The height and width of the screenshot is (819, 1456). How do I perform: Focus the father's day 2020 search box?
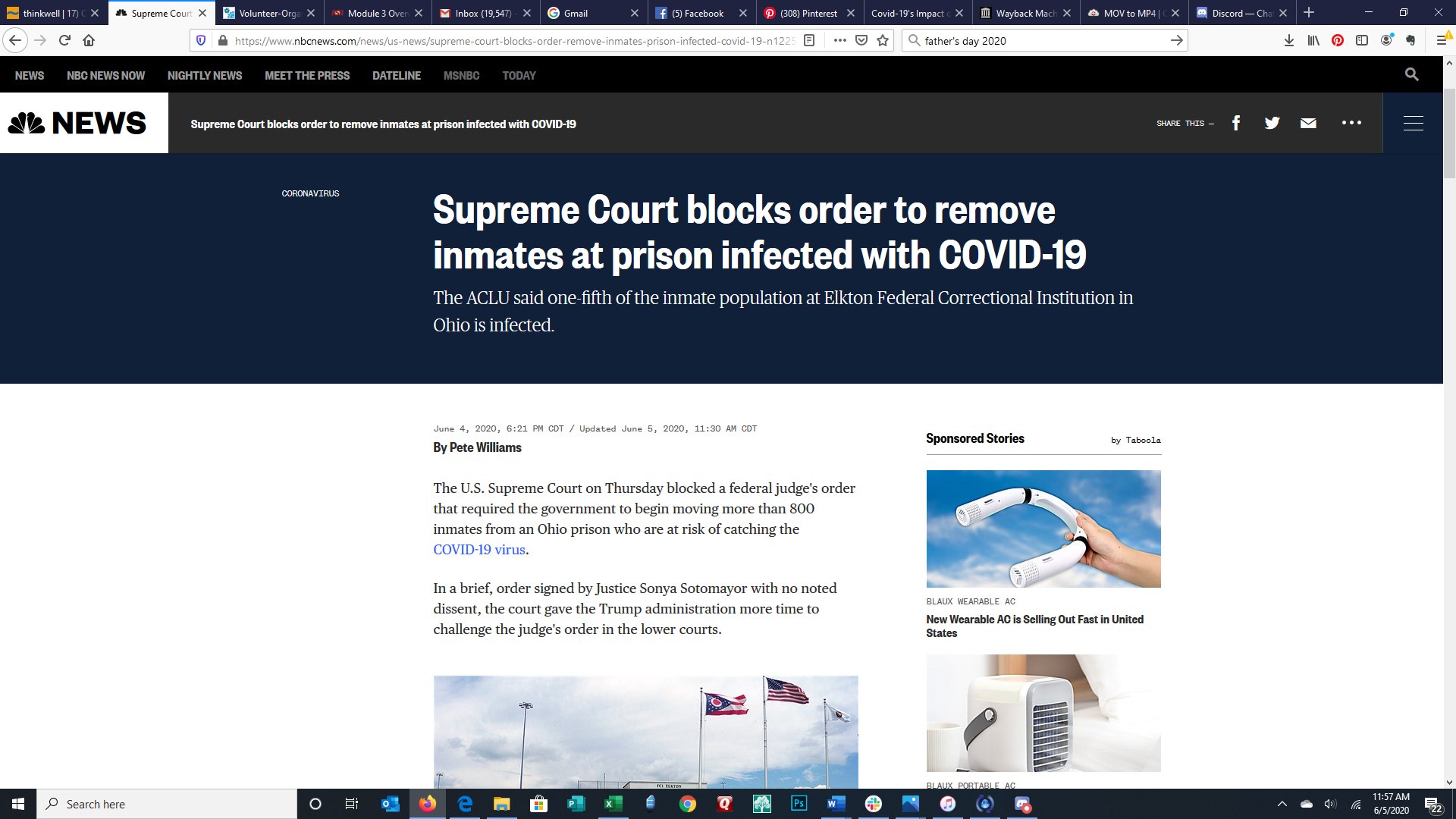pyautogui.click(x=1045, y=40)
